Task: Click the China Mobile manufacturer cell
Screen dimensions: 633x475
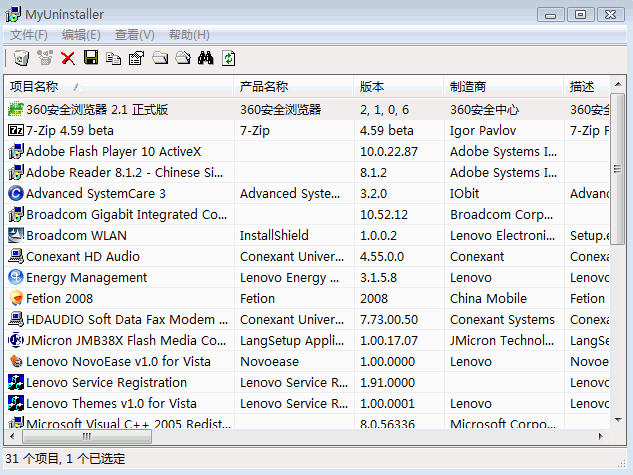Action: [488, 298]
